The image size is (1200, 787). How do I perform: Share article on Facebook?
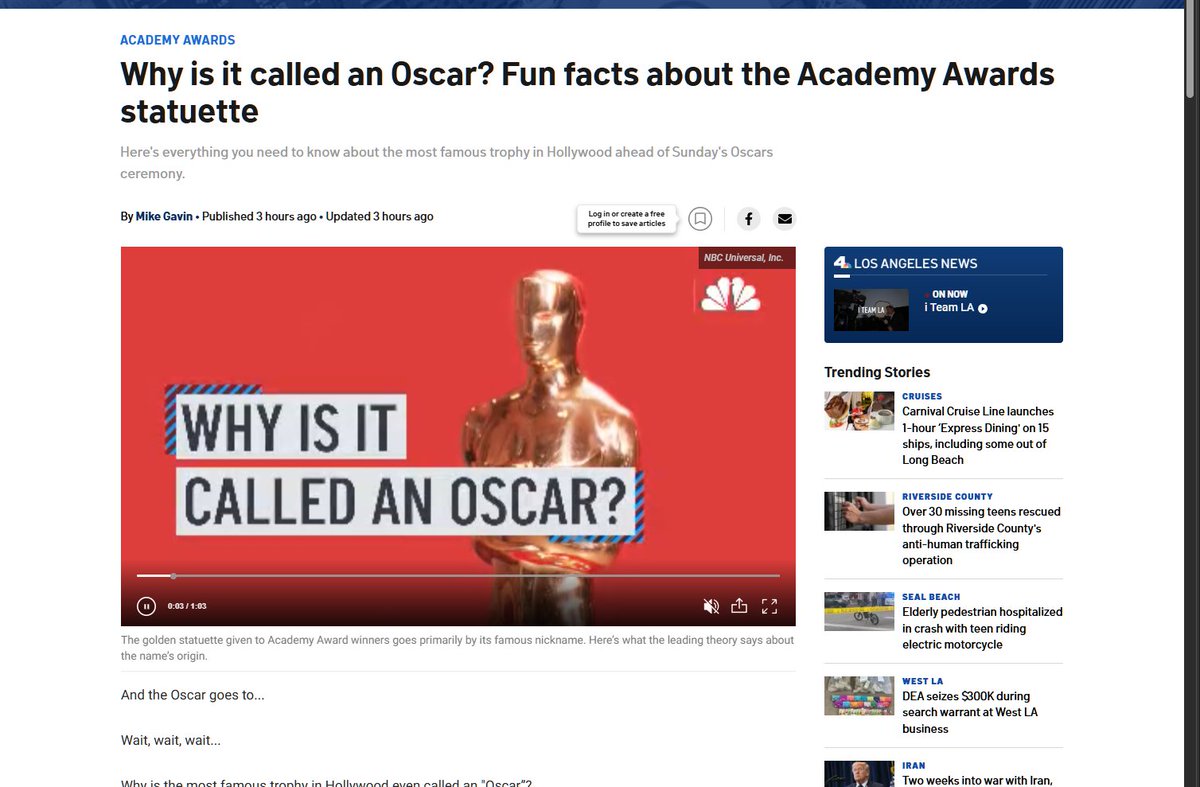point(749,218)
